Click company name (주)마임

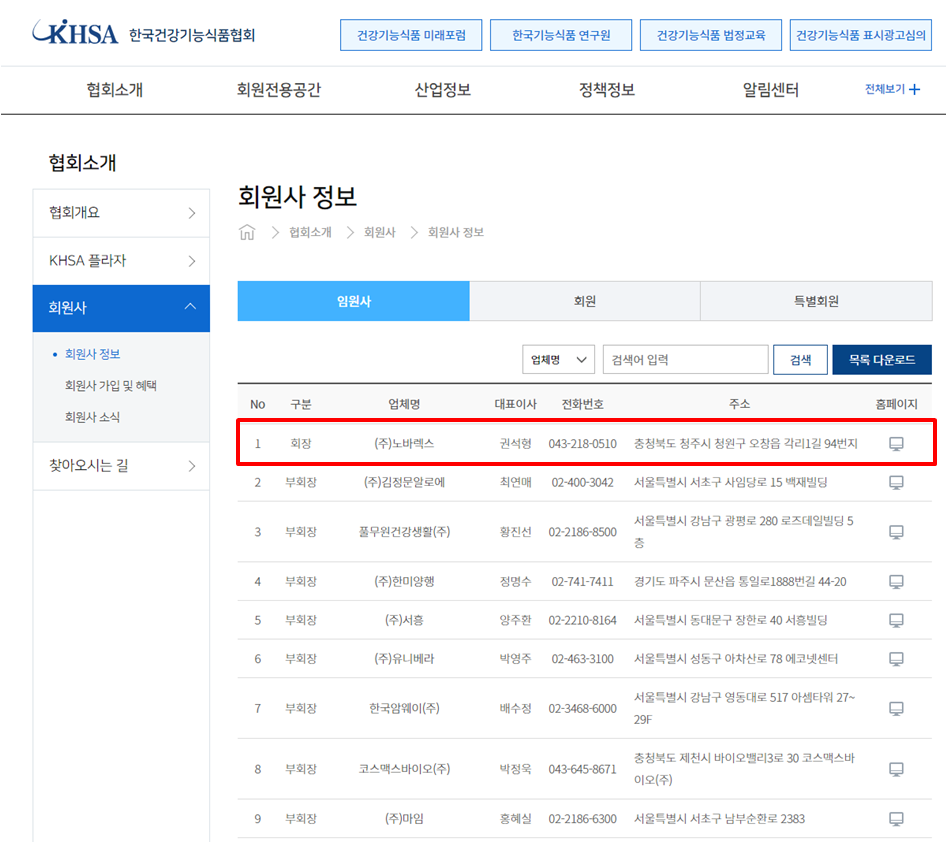(404, 818)
